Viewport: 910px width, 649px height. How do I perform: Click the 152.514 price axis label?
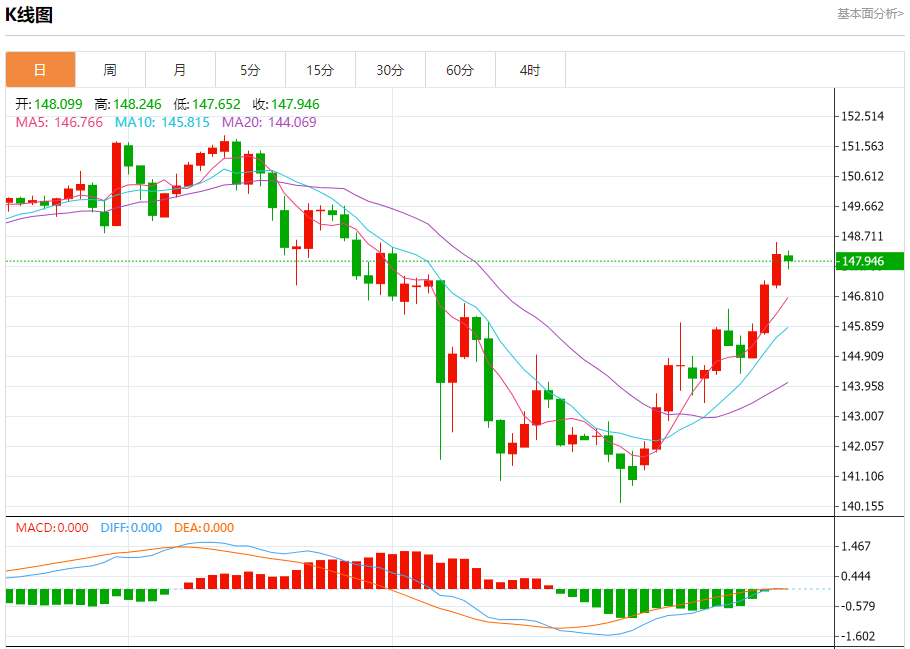[862, 116]
